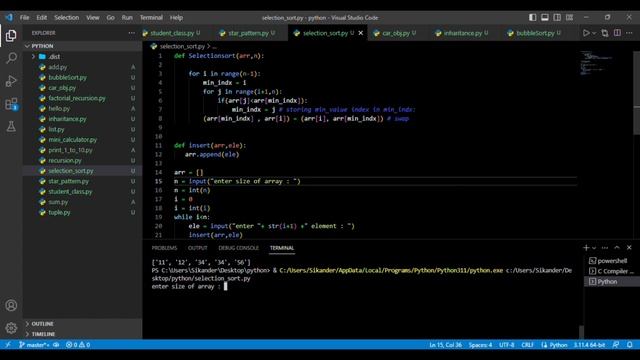Toggle the secondary side bar layout
The image size is (640, 360).
(557, 18)
